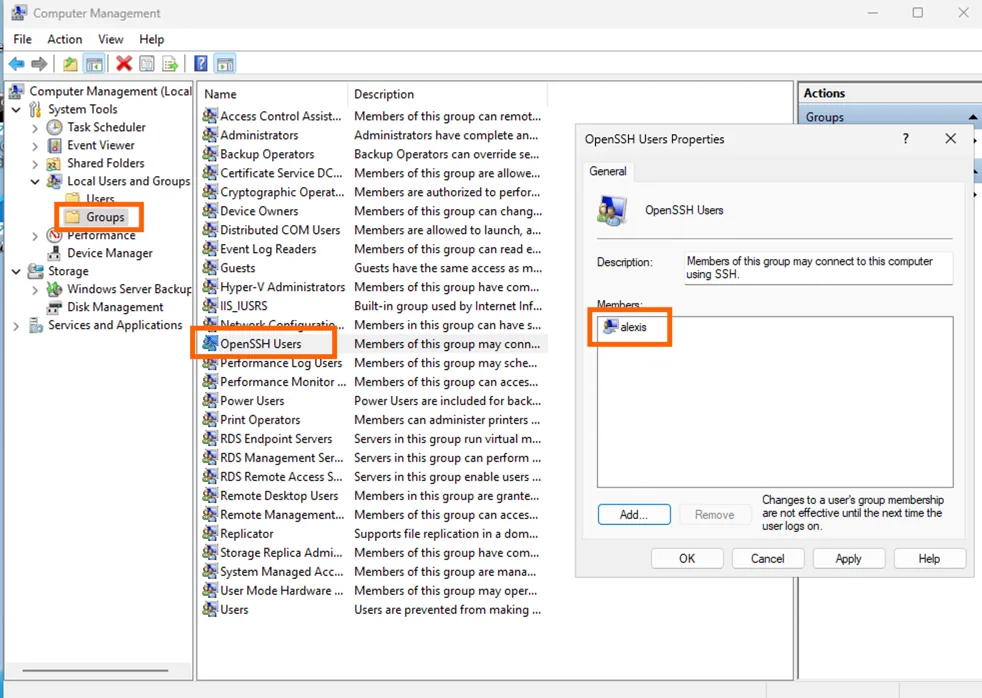The image size is (982, 698).
Task: Click the Apply button
Action: (849, 558)
